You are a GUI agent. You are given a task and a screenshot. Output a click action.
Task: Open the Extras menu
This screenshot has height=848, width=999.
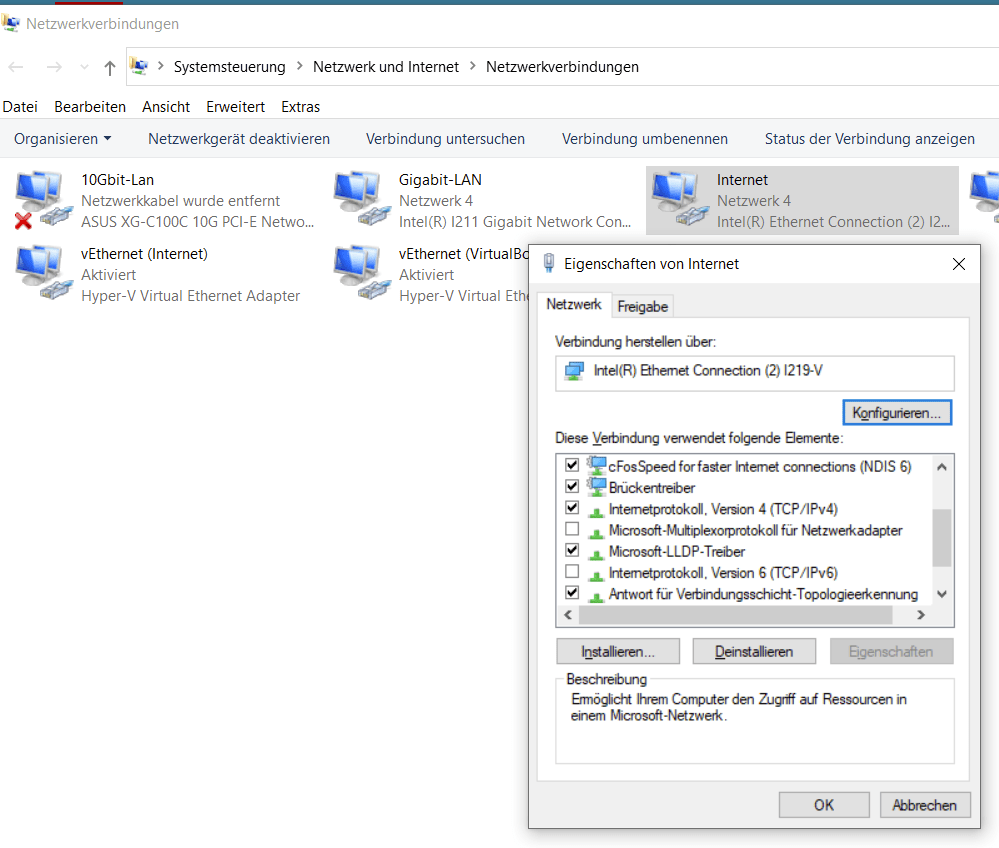300,106
